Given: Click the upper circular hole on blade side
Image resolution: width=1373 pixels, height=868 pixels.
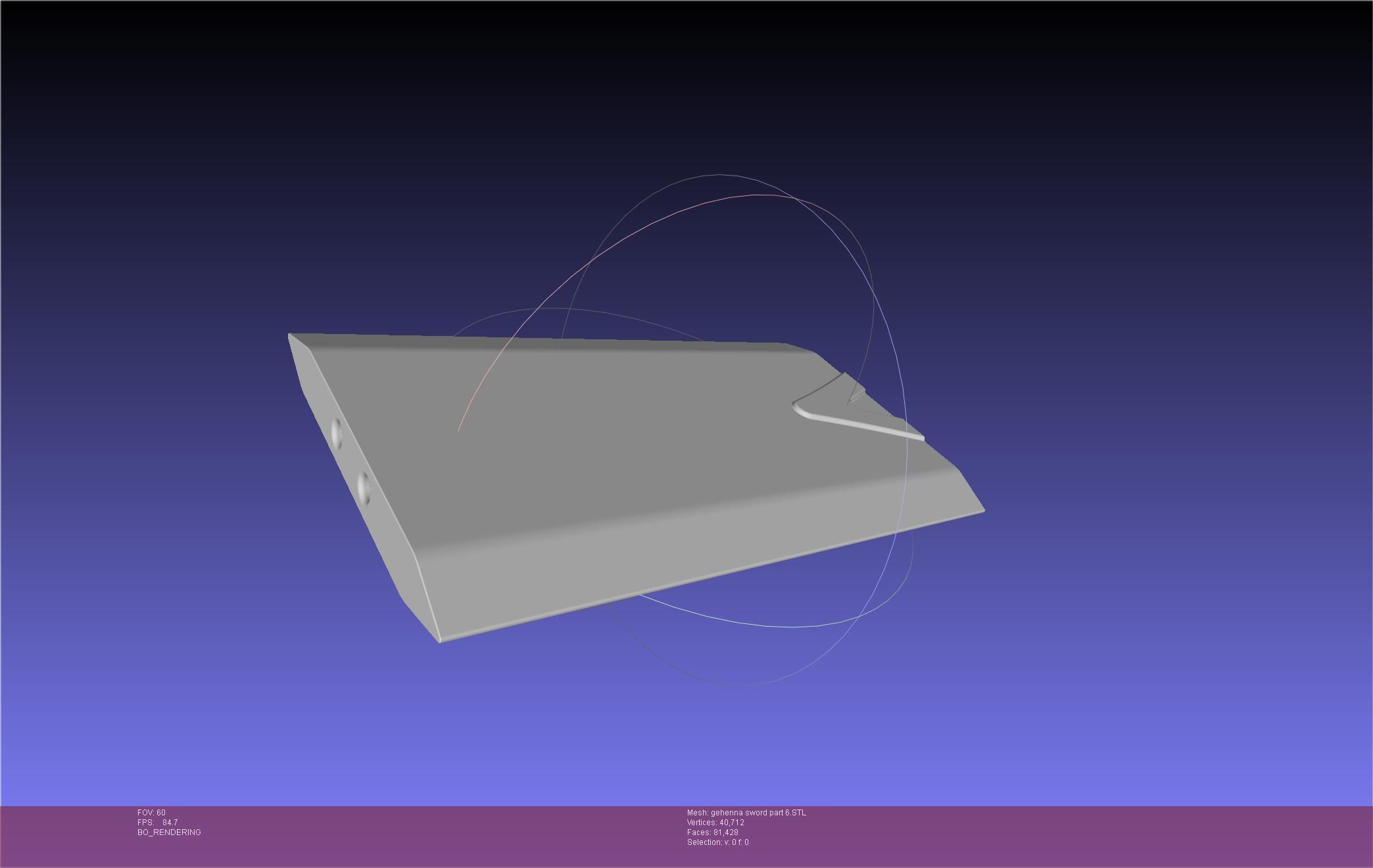Looking at the screenshot, I should 337,433.
